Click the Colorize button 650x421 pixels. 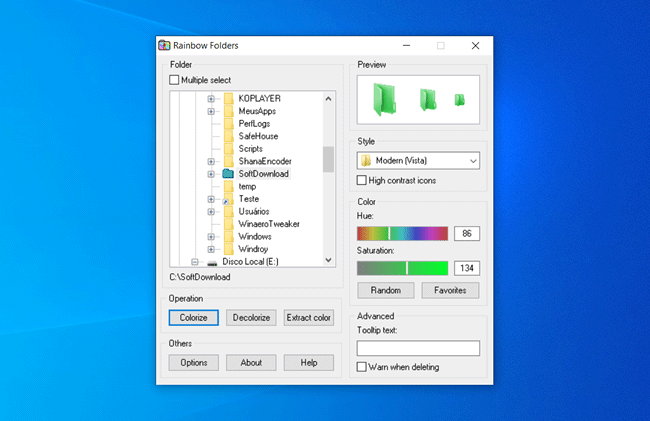(x=194, y=318)
